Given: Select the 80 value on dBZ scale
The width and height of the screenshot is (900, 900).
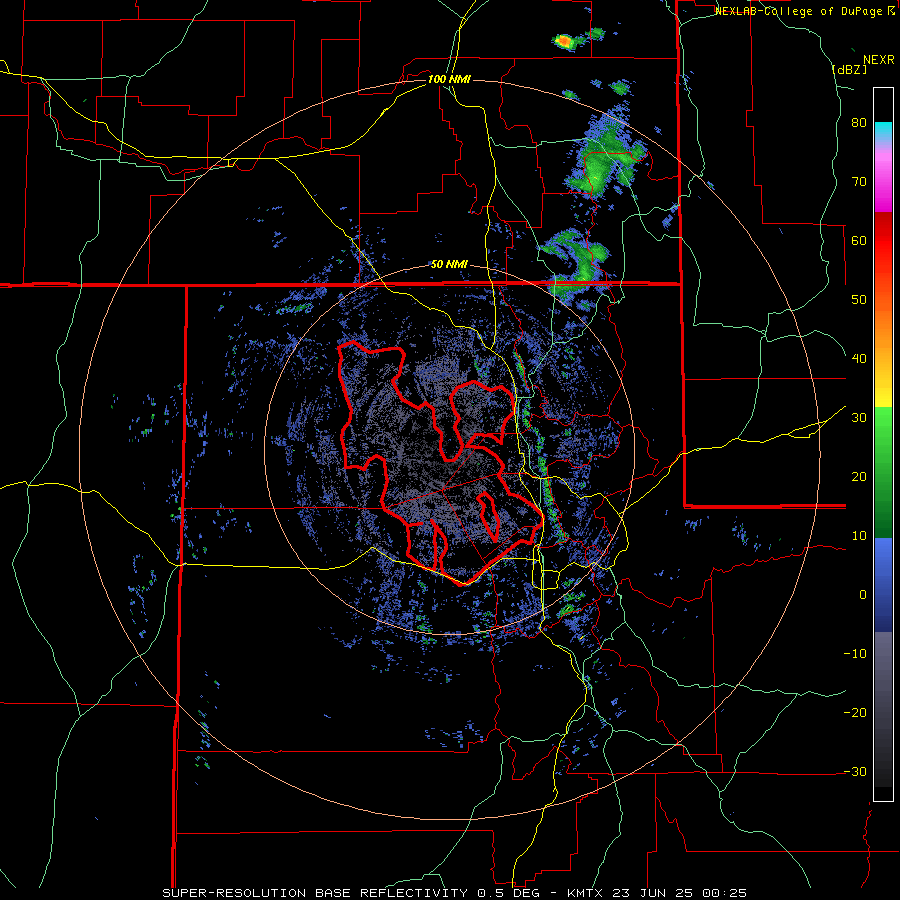Looking at the screenshot, I should click(x=859, y=123).
